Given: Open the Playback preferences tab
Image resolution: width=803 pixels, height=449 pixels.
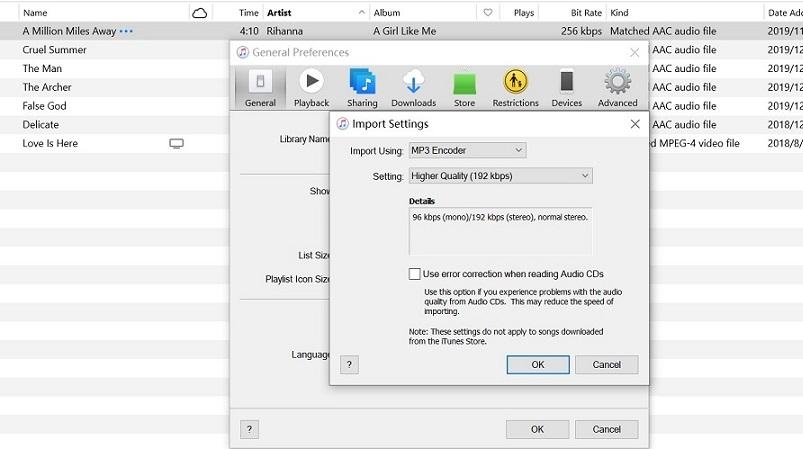Looking at the screenshot, I should pyautogui.click(x=311, y=88).
